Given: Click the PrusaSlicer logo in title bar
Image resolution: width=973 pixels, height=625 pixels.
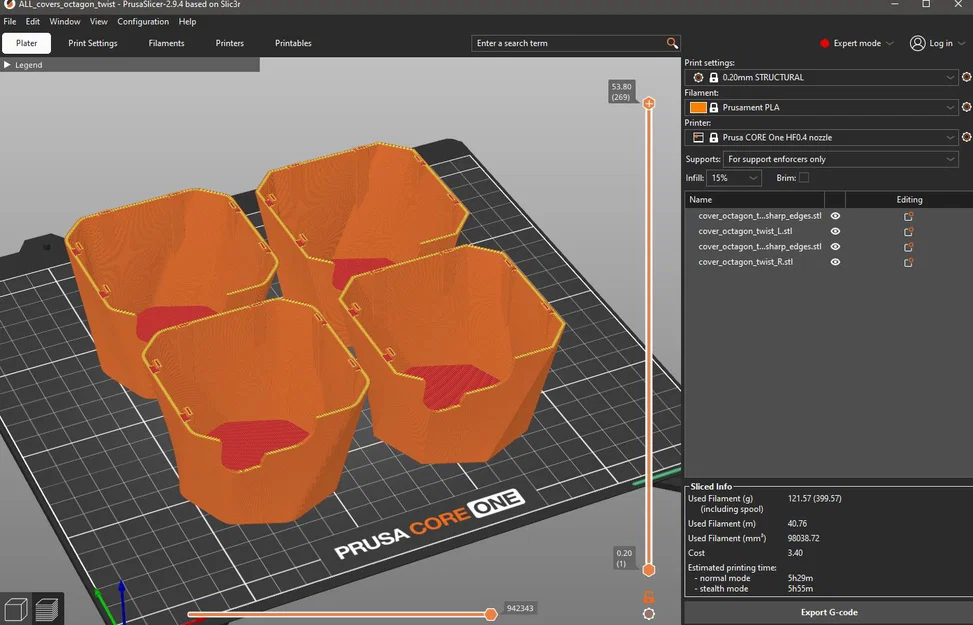Looking at the screenshot, I should click(9, 4).
